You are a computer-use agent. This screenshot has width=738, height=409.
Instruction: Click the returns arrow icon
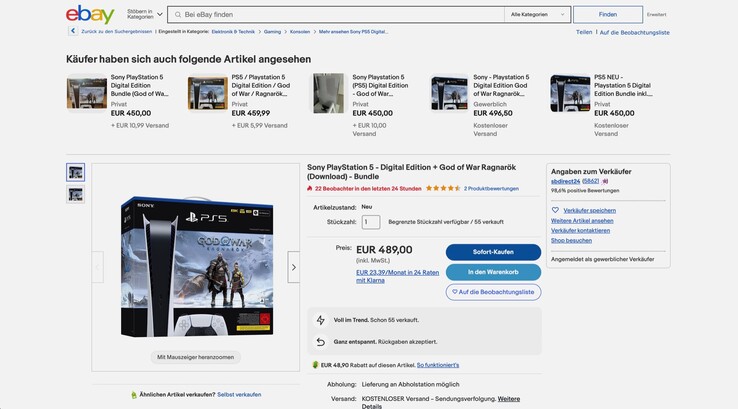(x=321, y=342)
